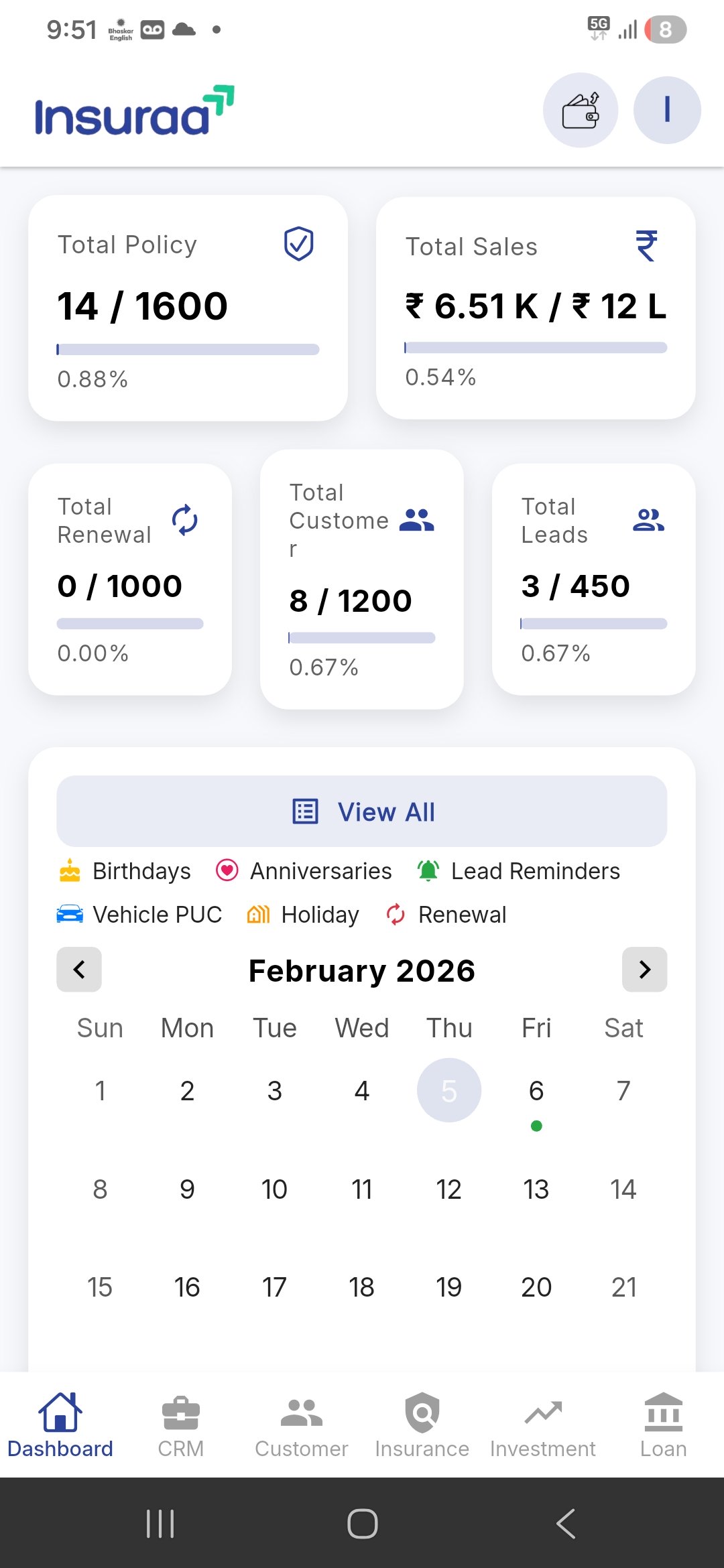This screenshot has height=1568, width=724.
Task: Tap the Birthdays cake icon
Action: pos(70,870)
